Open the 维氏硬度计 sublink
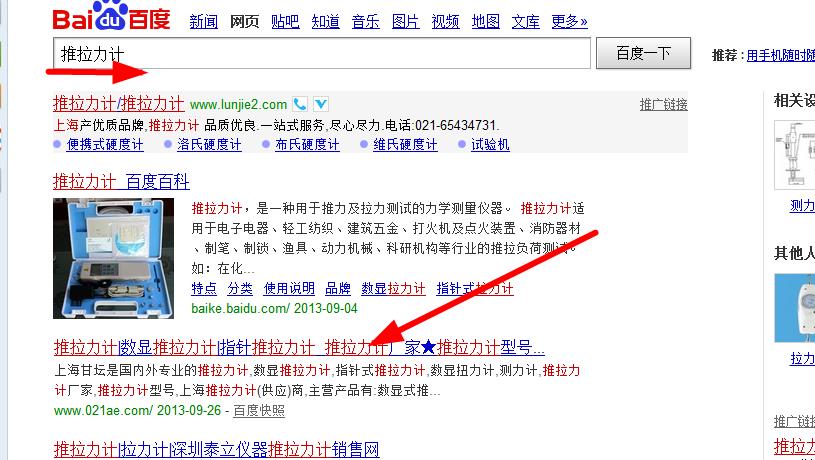The width and height of the screenshot is (815, 460). coord(405,144)
